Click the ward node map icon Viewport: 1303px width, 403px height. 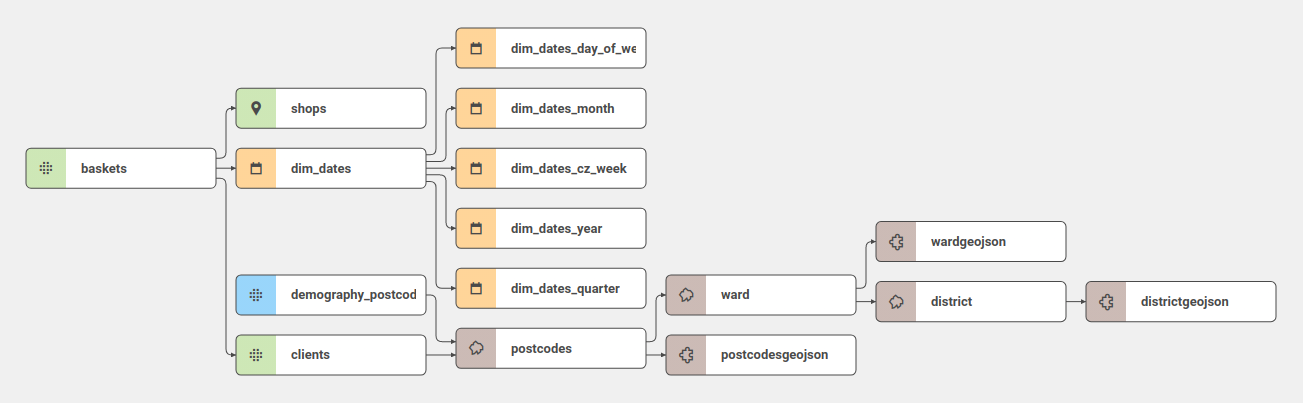point(686,295)
